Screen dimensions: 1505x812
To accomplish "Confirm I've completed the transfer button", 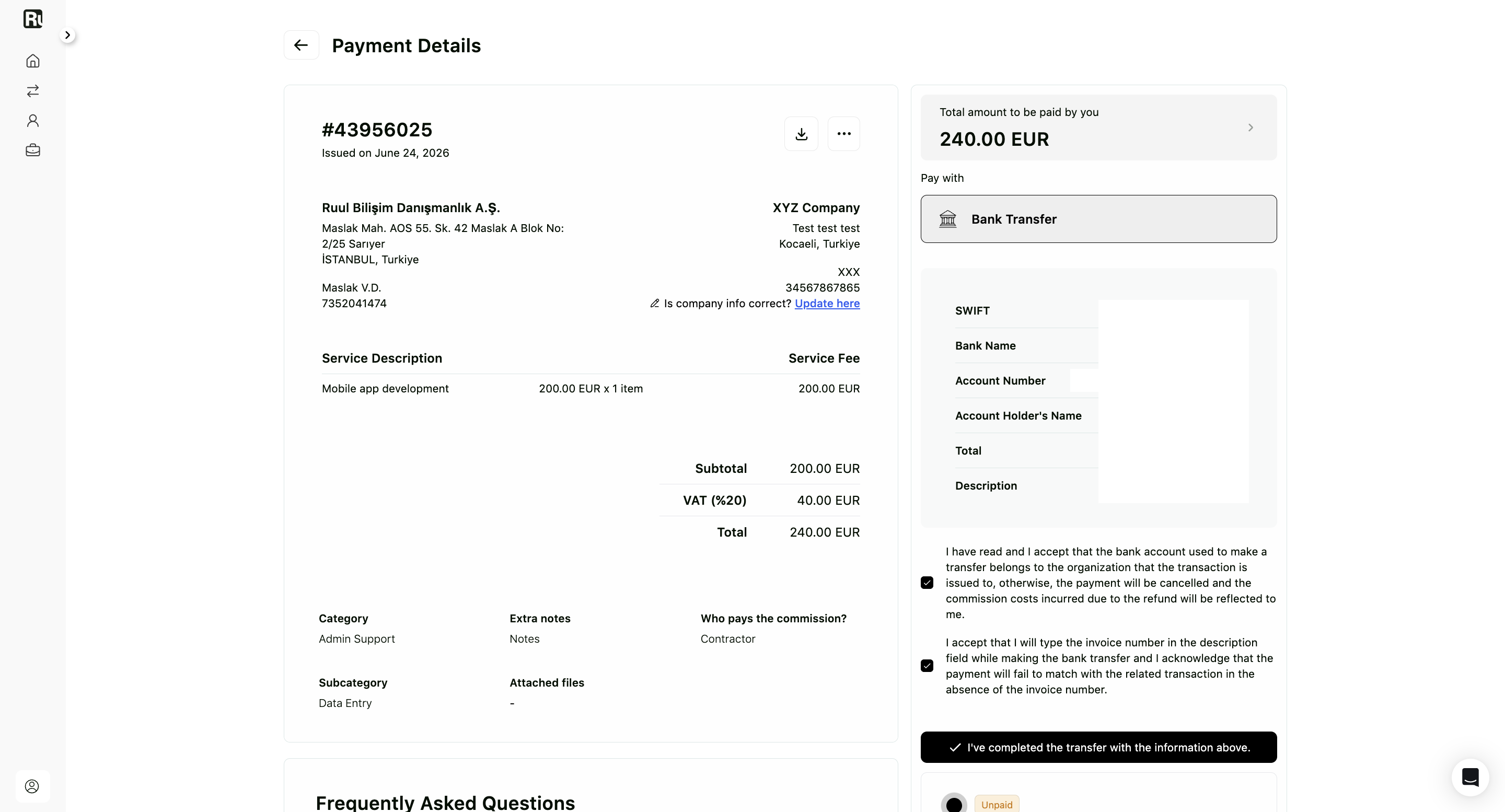I will (1098, 747).
